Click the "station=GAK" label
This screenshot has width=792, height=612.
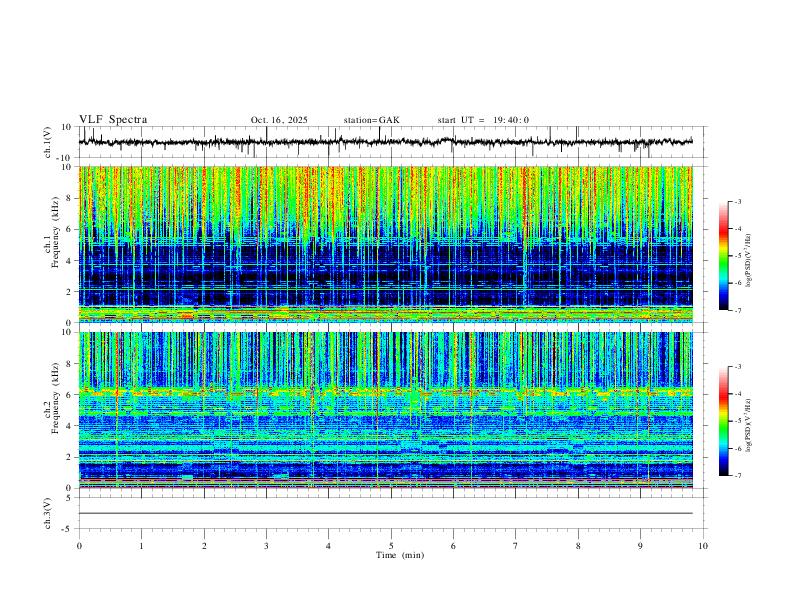(371, 120)
